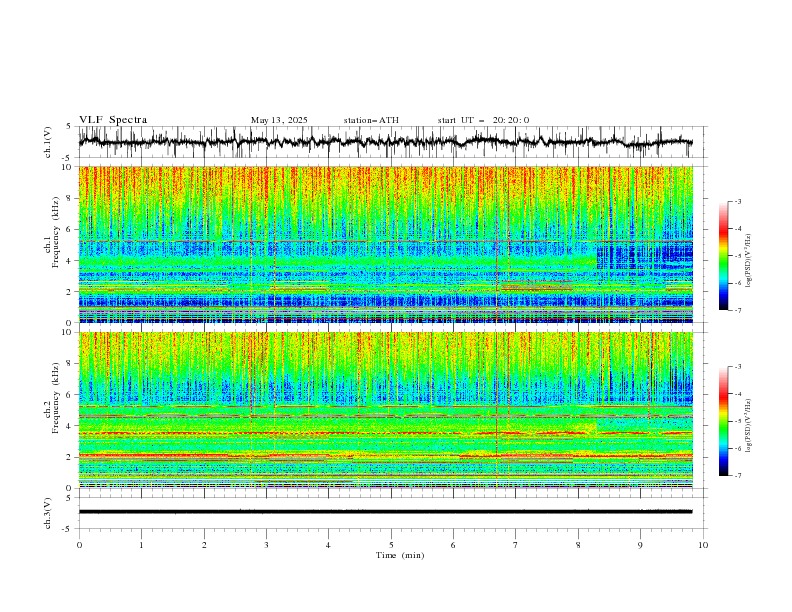The width and height of the screenshot is (792, 612).
Task: Click time axis tick label "1"
Action: click(x=141, y=545)
